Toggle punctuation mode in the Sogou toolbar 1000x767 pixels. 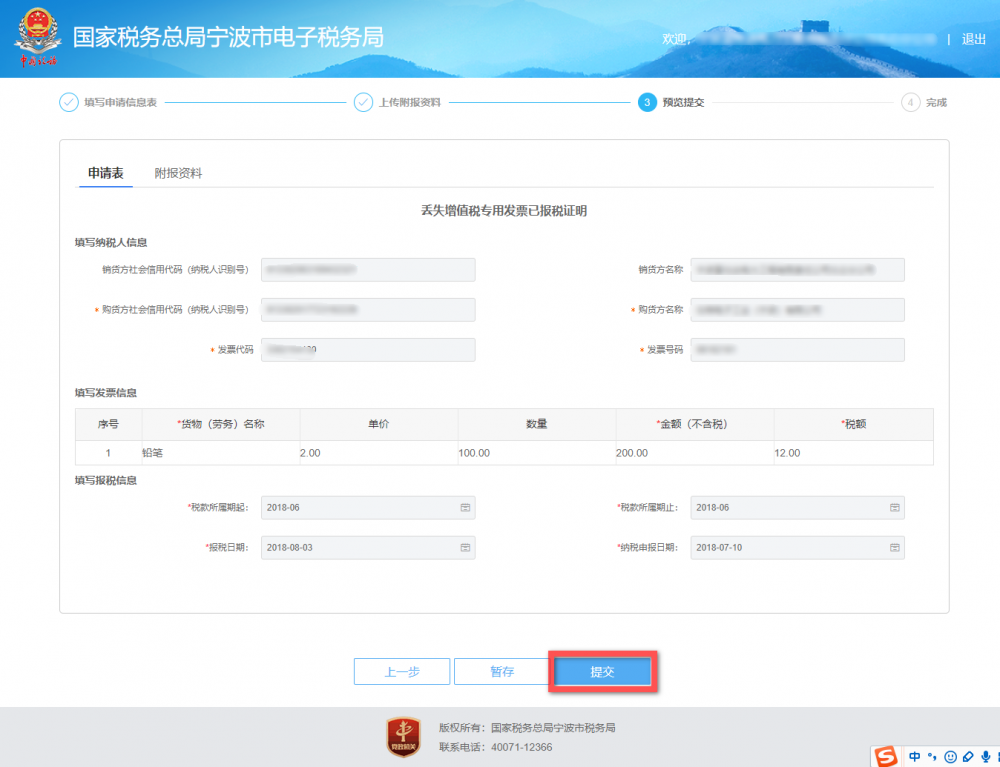[x=932, y=758]
